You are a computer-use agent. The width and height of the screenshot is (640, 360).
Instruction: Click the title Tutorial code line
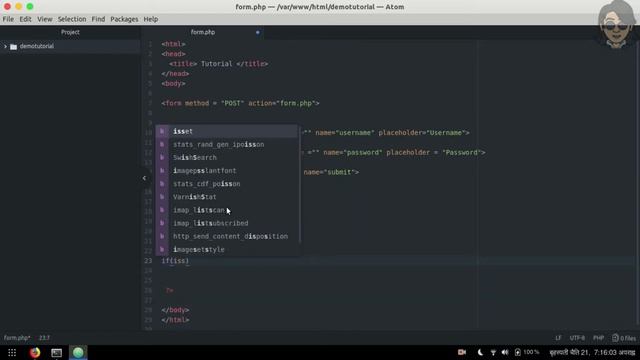coord(219,64)
